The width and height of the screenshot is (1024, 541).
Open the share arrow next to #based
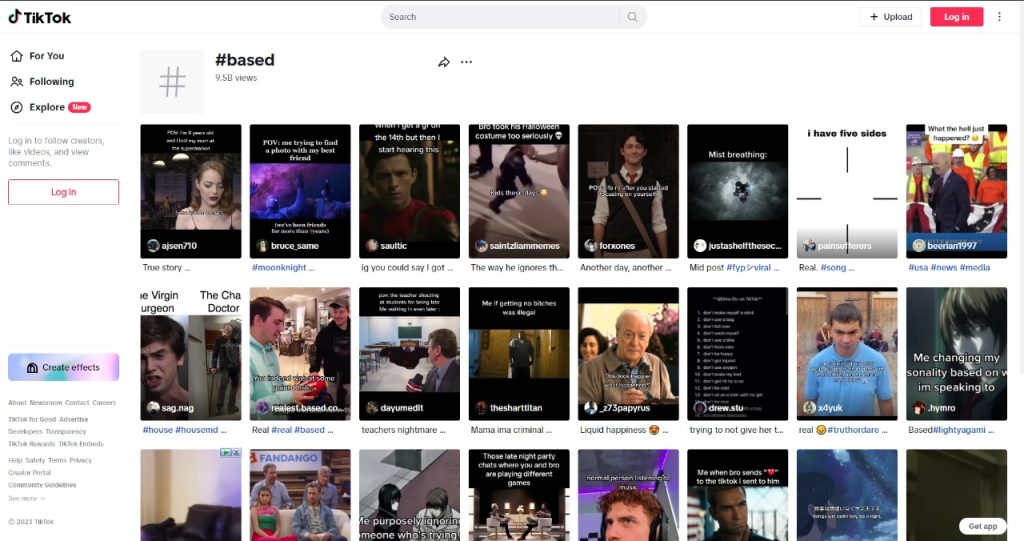pos(444,62)
